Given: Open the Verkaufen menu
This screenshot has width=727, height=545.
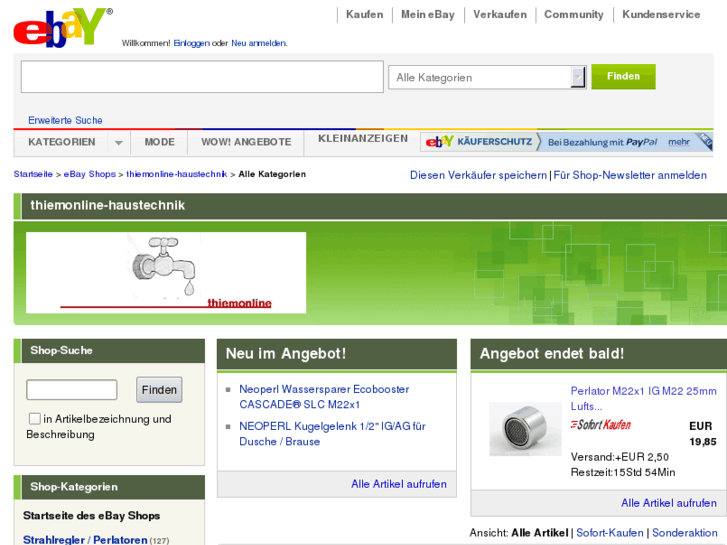Looking at the screenshot, I should point(500,14).
